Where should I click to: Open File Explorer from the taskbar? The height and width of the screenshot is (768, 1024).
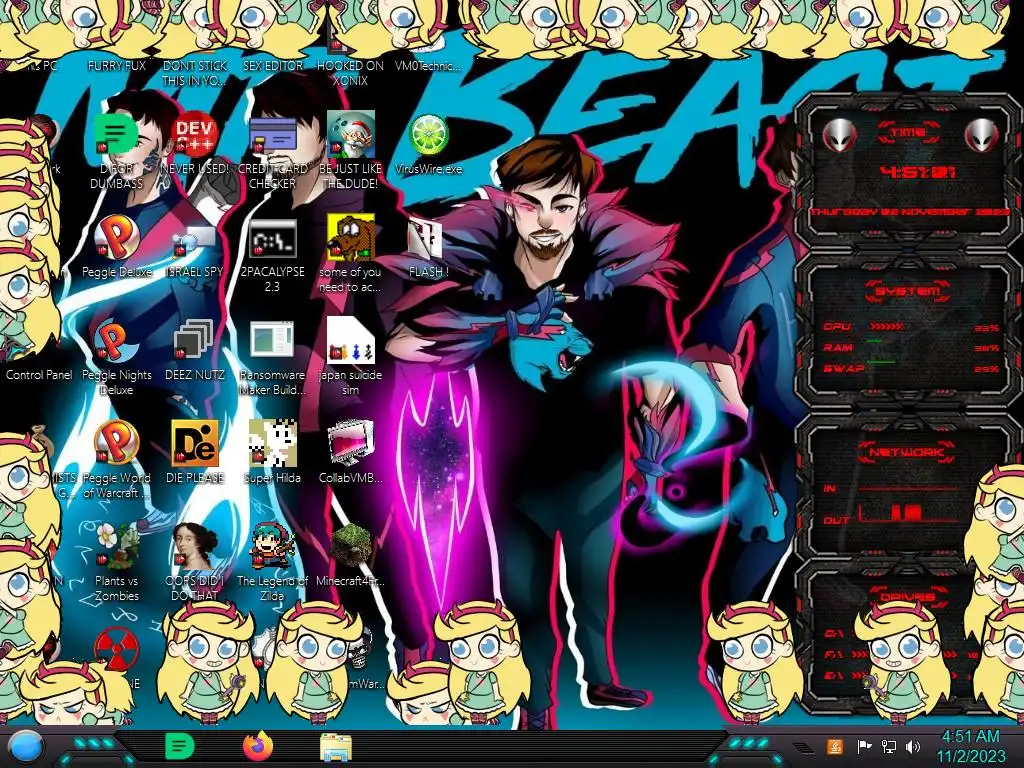(x=336, y=748)
